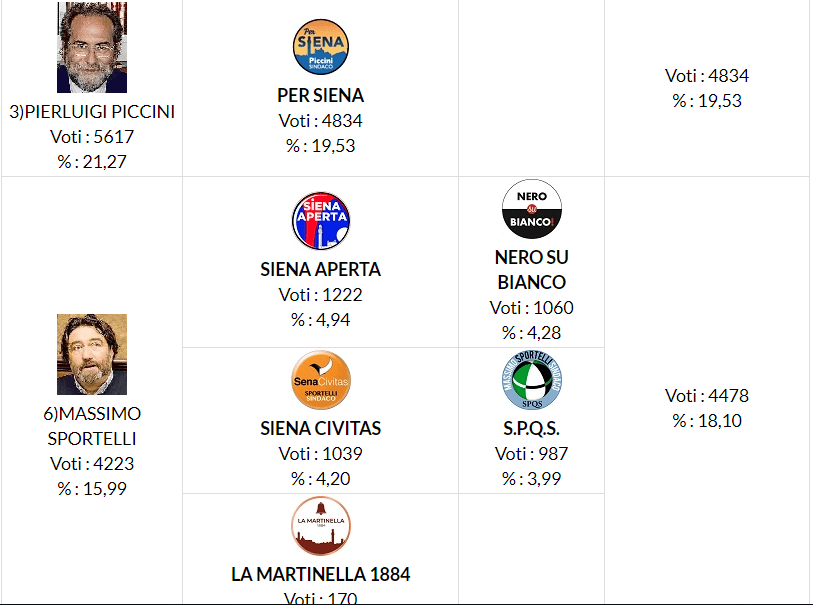Viewport: 813px width, 605px height.
Task: Click the Sportelli coalition total 4478 votes
Action: [707, 396]
